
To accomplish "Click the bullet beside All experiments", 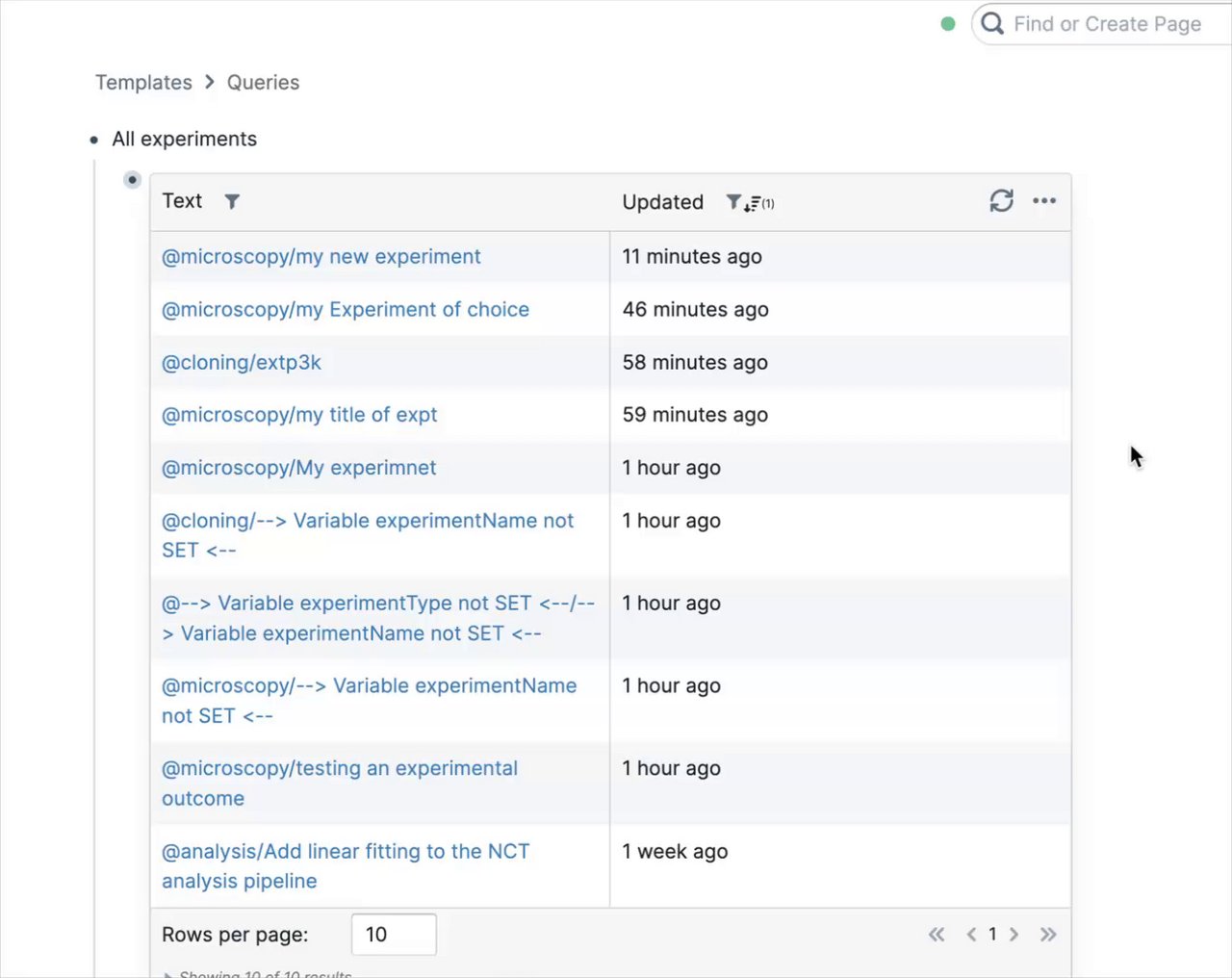I will click(x=94, y=140).
